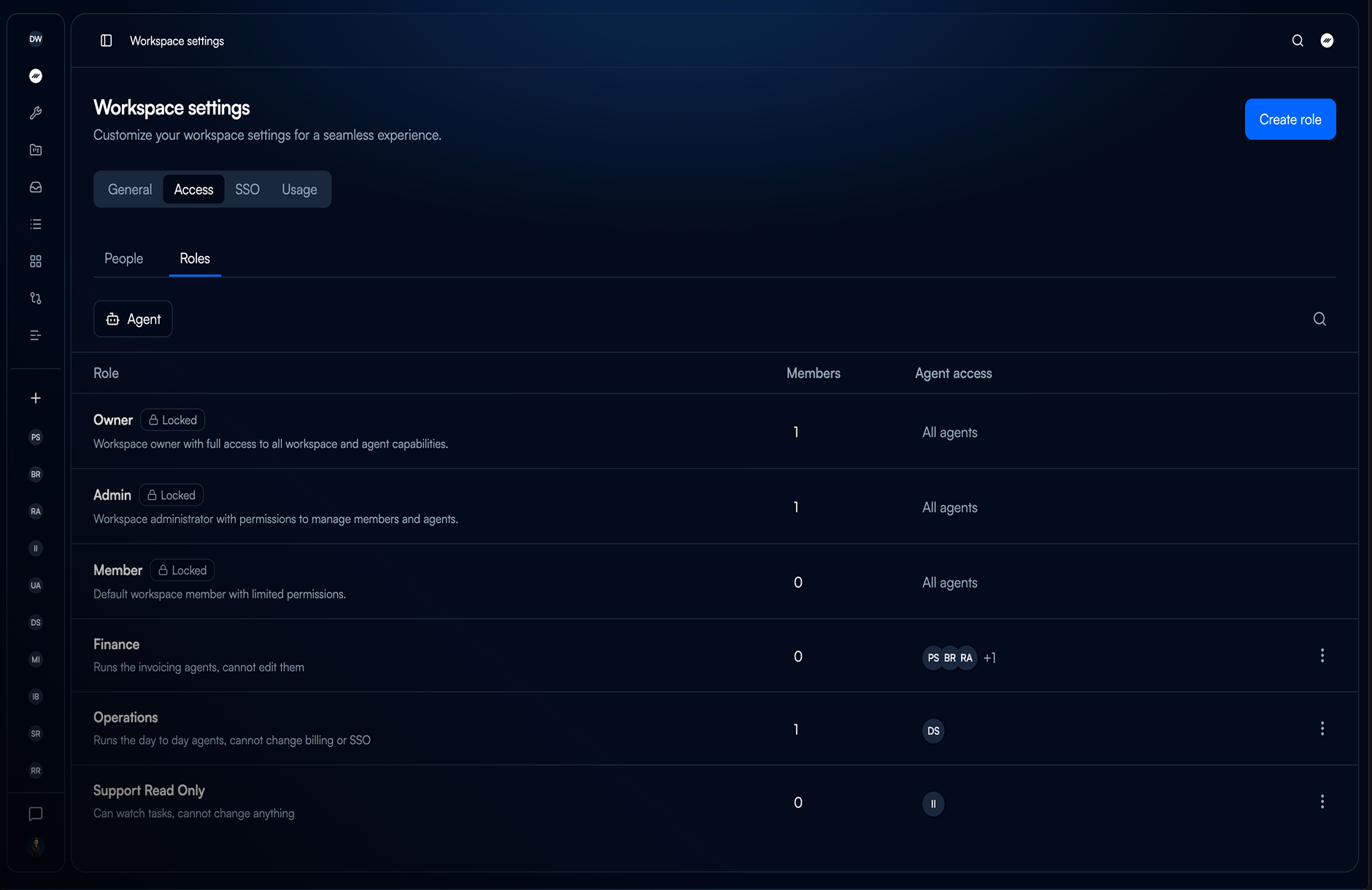Viewport: 1372px width, 890px height.
Task: Click the PS avatar in Finance agent access
Action: pyautogui.click(x=933, y=658)
